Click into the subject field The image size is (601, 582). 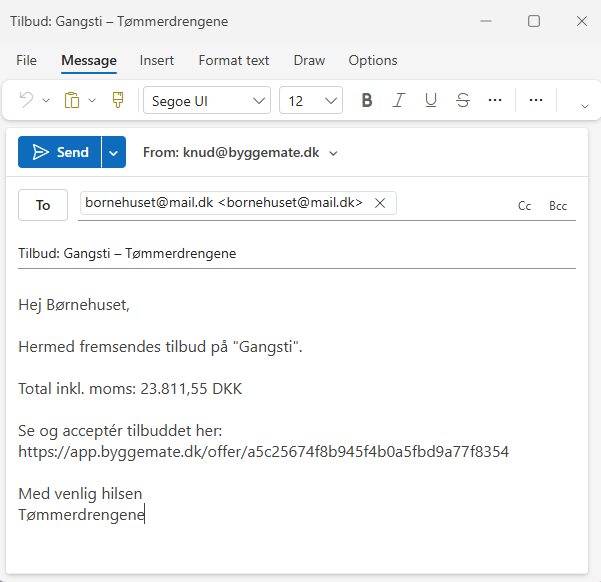296,253
